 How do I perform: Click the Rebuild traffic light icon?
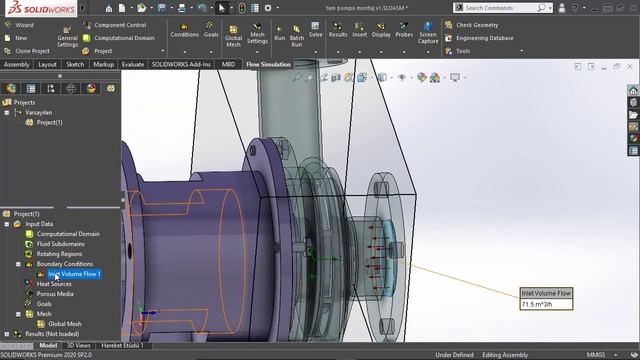point(242,8)
